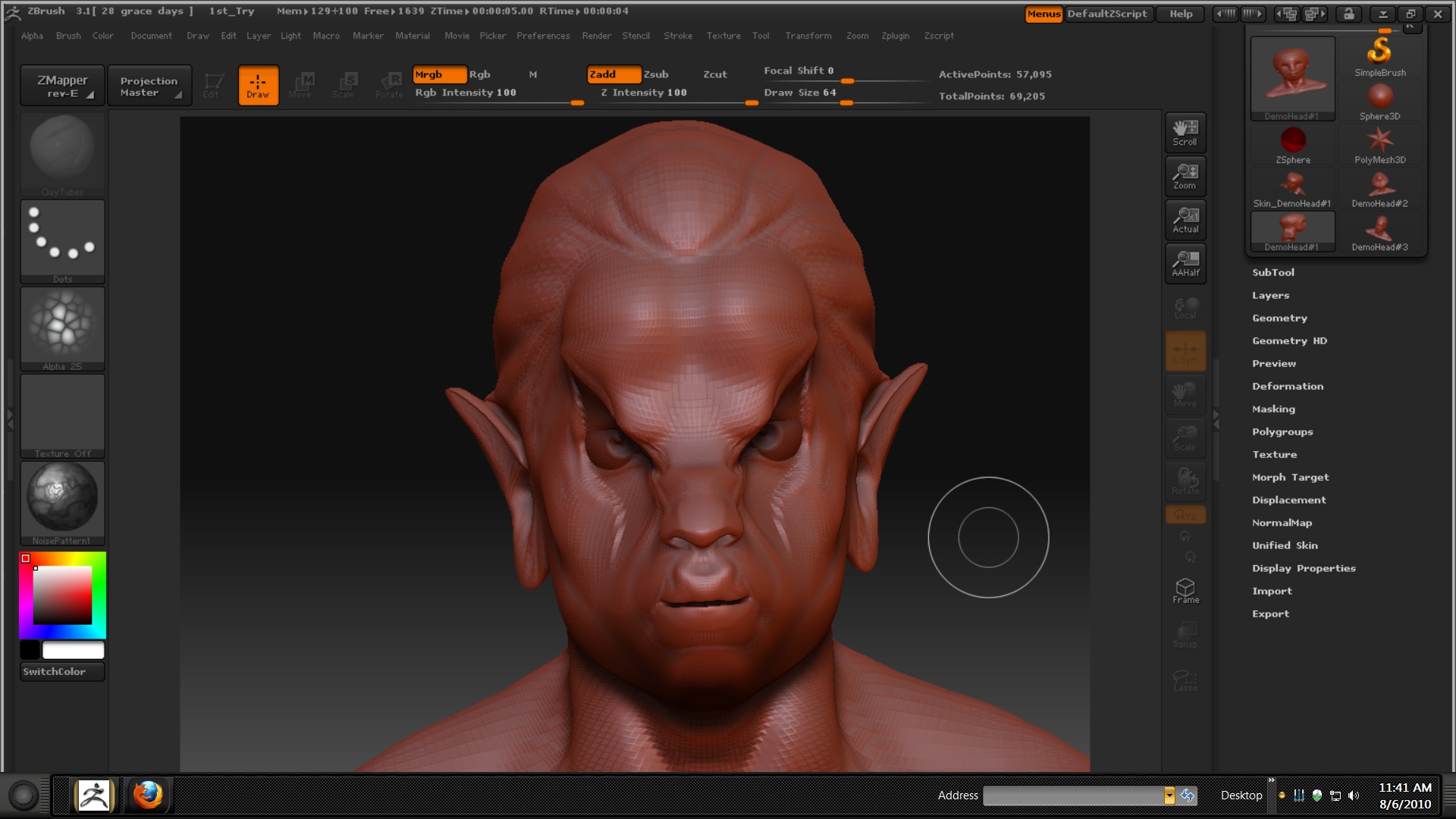Expand the Geometry panel
The height and width of the screenshot is (819, 1456).
[x=1280, y=318]
